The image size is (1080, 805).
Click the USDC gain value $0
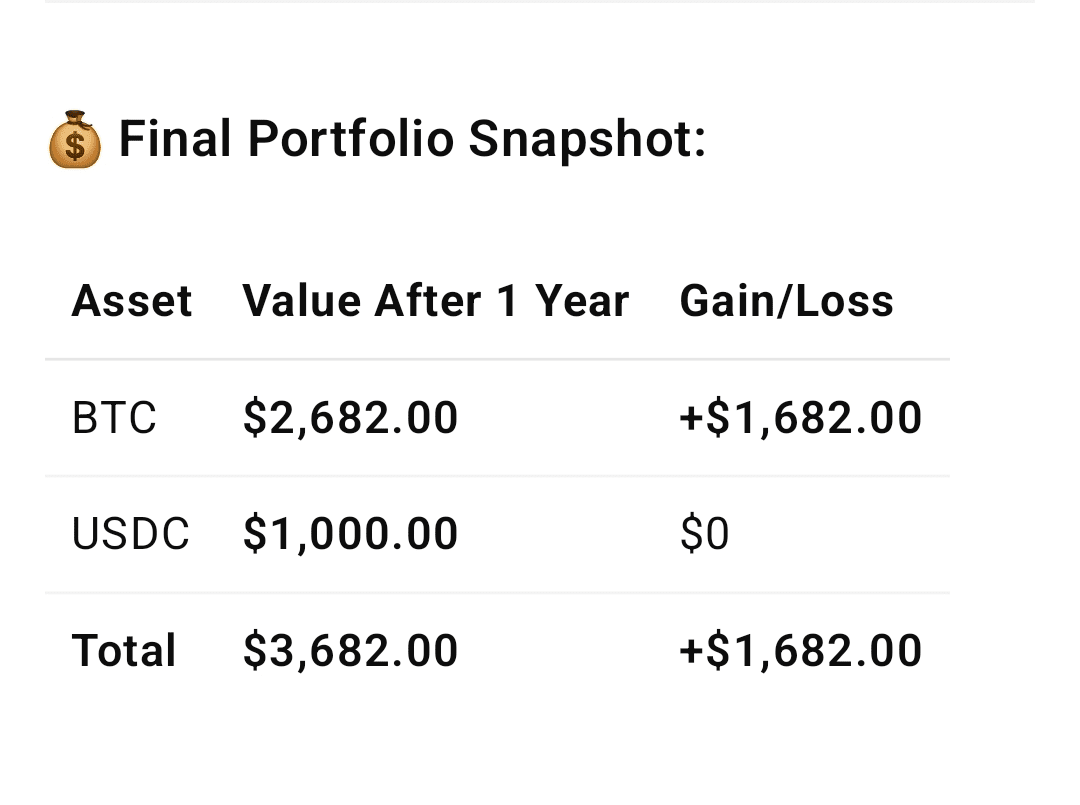704,534
